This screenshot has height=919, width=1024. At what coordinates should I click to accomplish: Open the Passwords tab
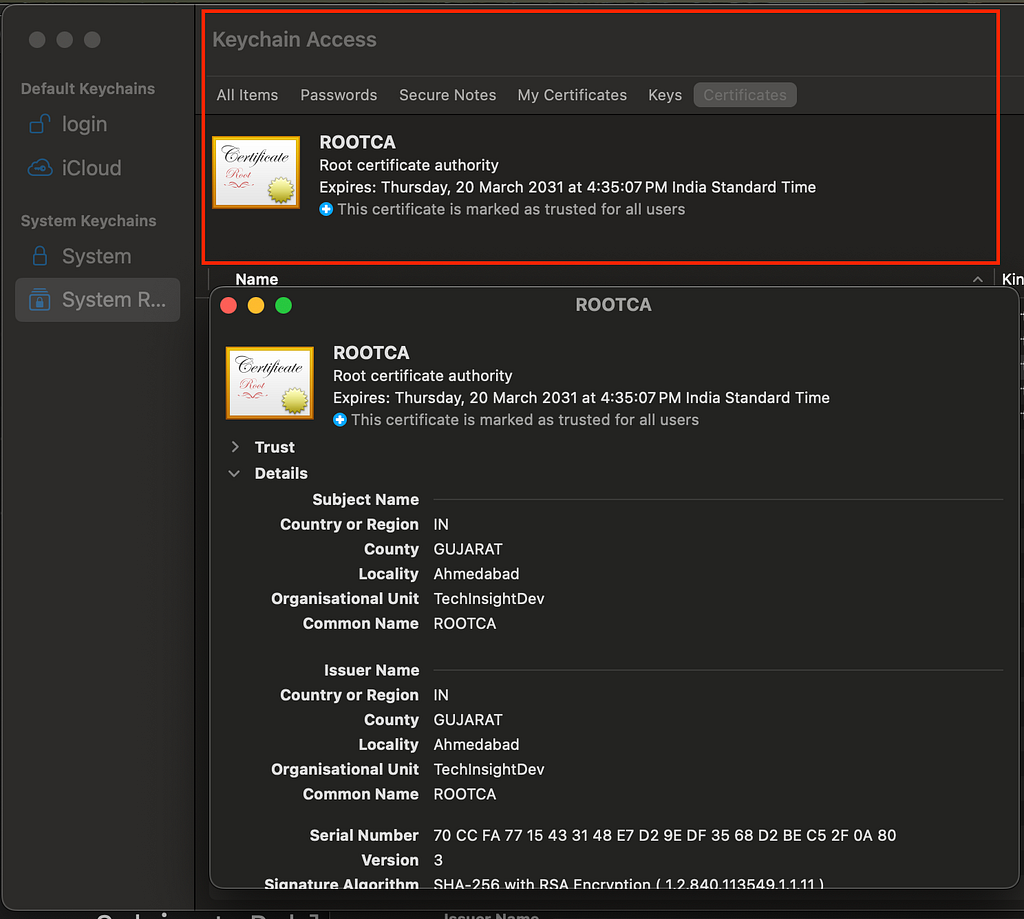click(339, 95)
